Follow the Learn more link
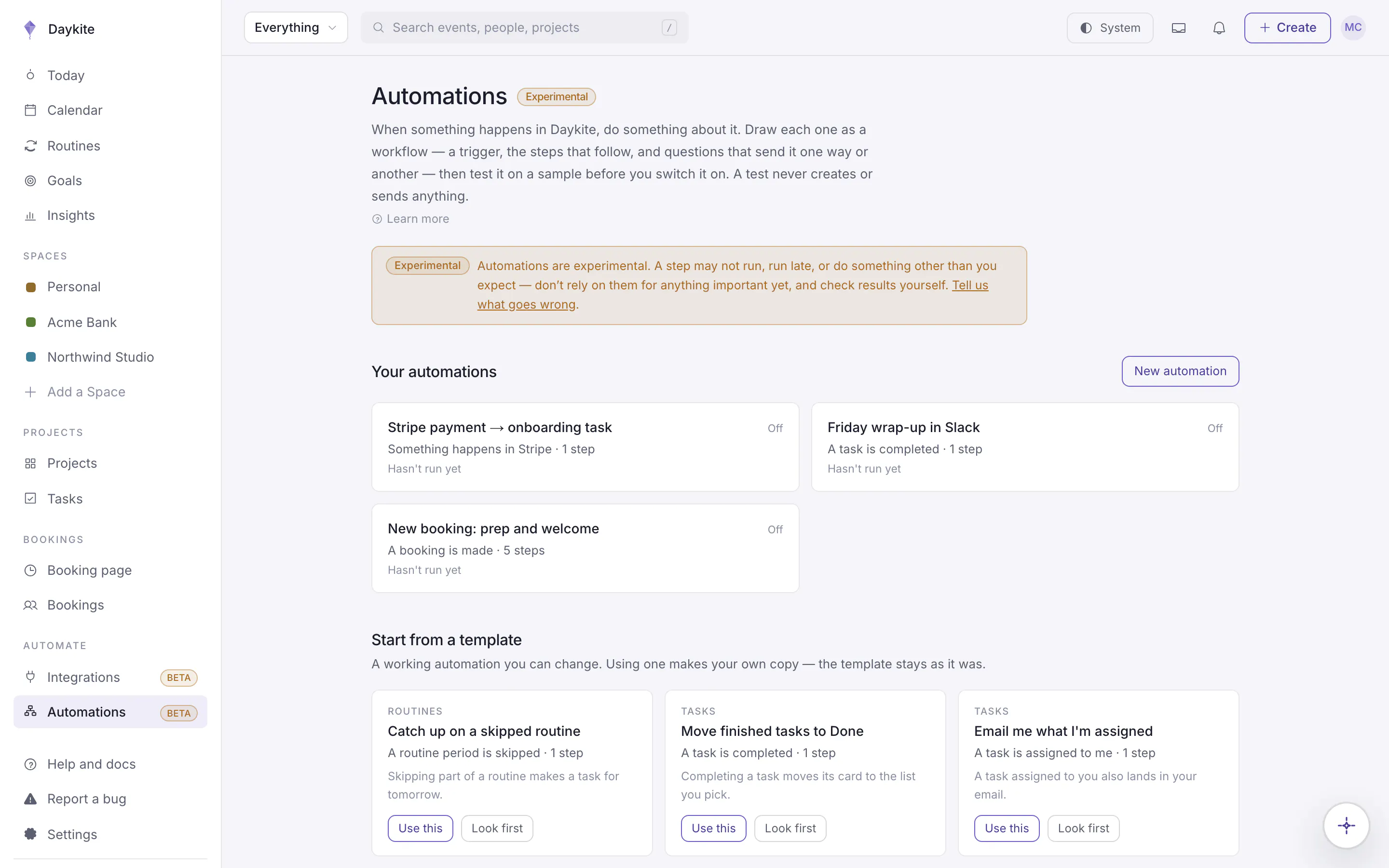The width and height of the screenshot is (1389, 868). pyautogui.click(x=410, y=219)
